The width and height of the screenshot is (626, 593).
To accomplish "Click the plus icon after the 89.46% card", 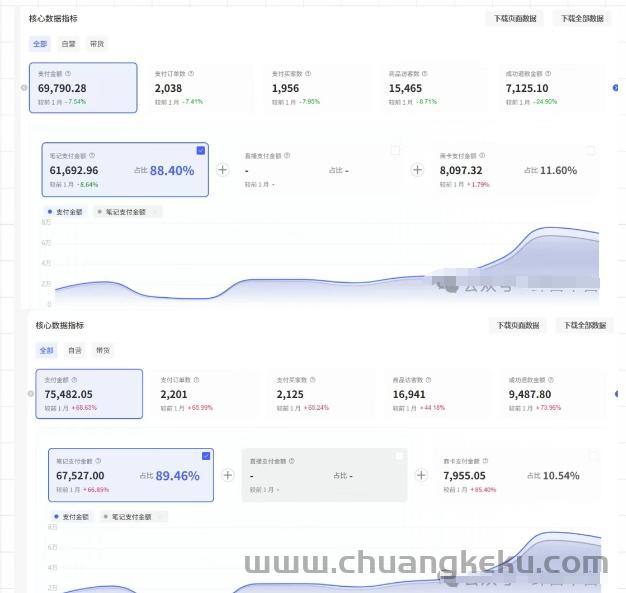I will 228,476.
